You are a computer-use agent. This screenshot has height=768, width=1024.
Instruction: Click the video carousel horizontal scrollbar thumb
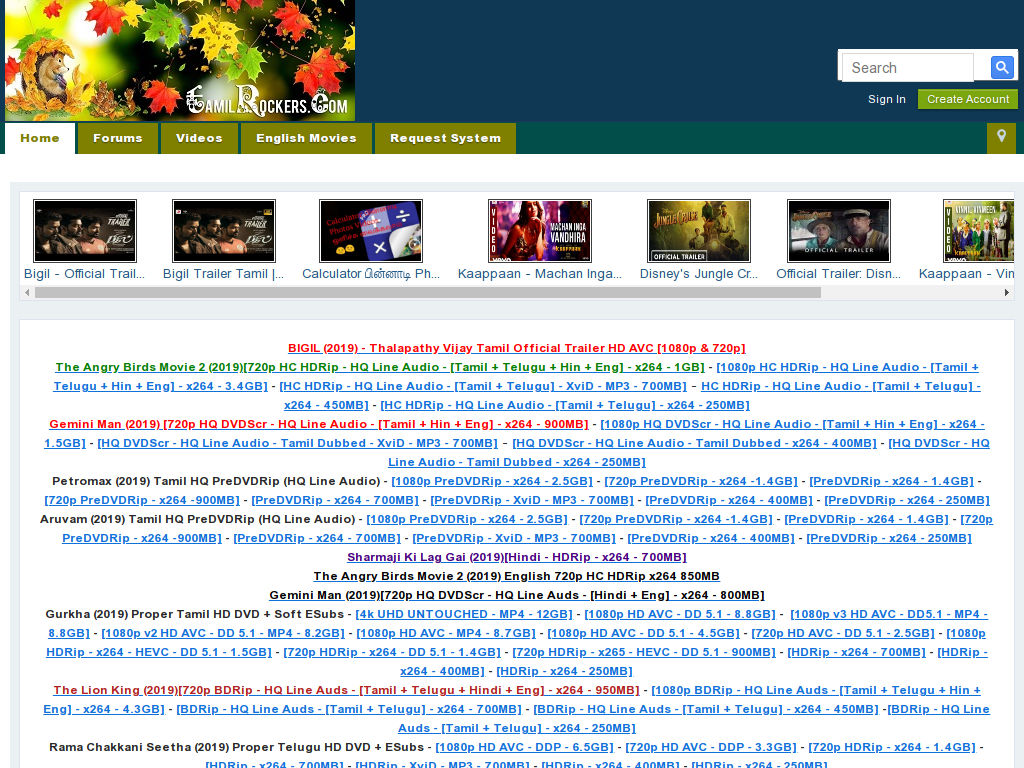(x=428, y=293)
